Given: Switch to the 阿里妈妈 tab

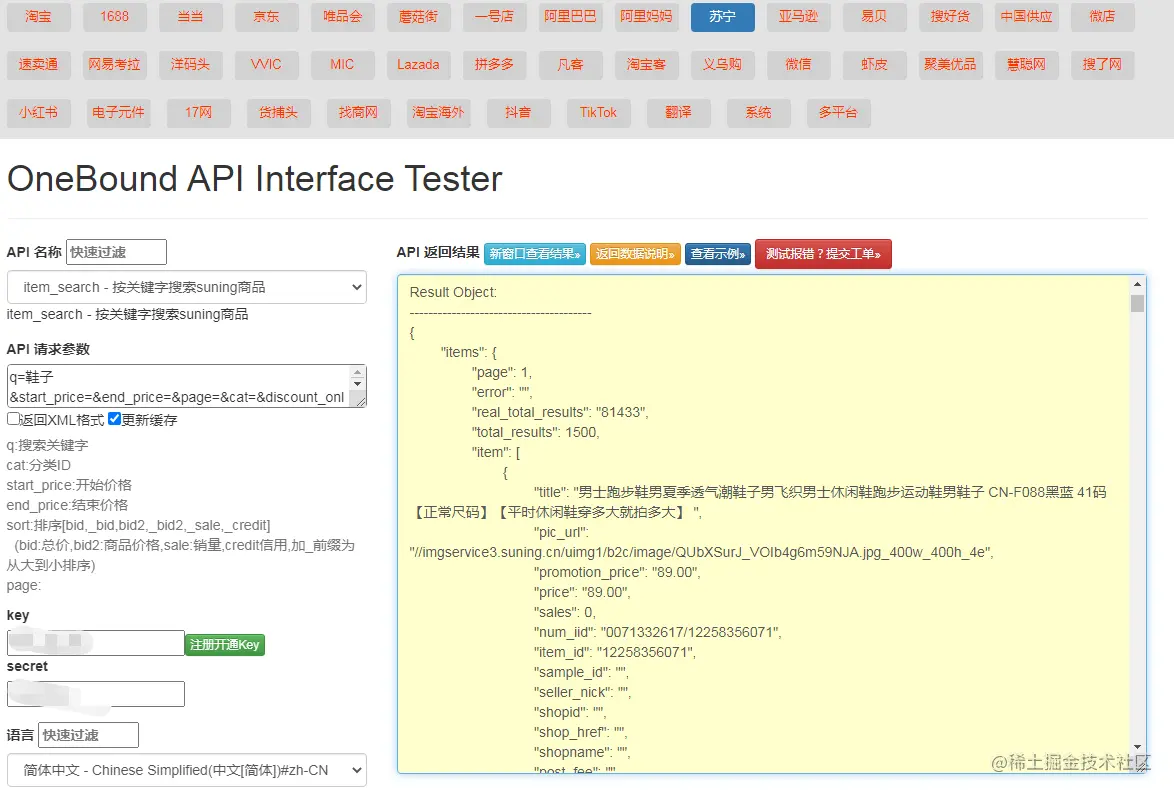Looking at the screenshot, I should tap(646, 16).
